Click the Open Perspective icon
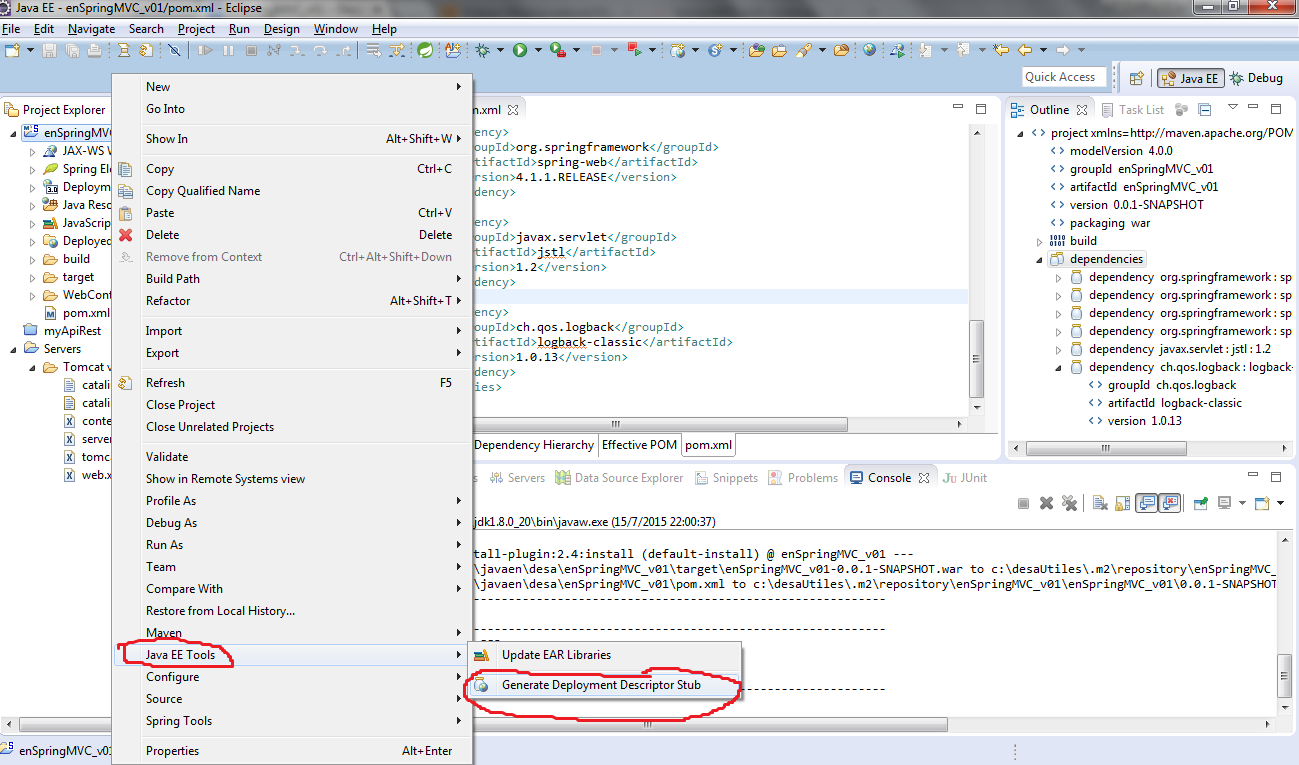Viewport: 1299px width, 765px height. 1137,78
